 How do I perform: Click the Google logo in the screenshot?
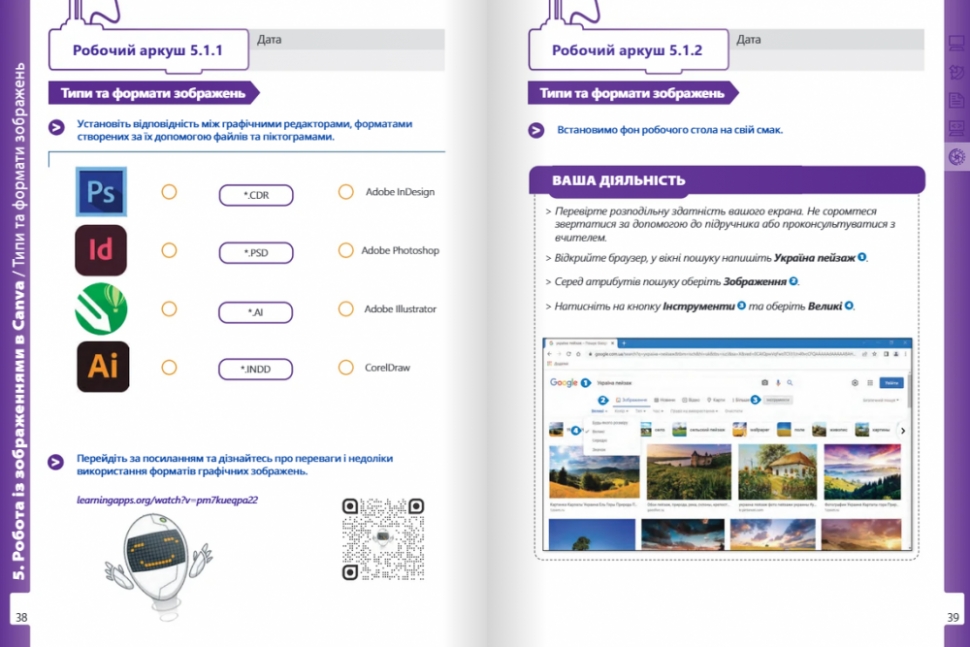(x=564, y=383)
